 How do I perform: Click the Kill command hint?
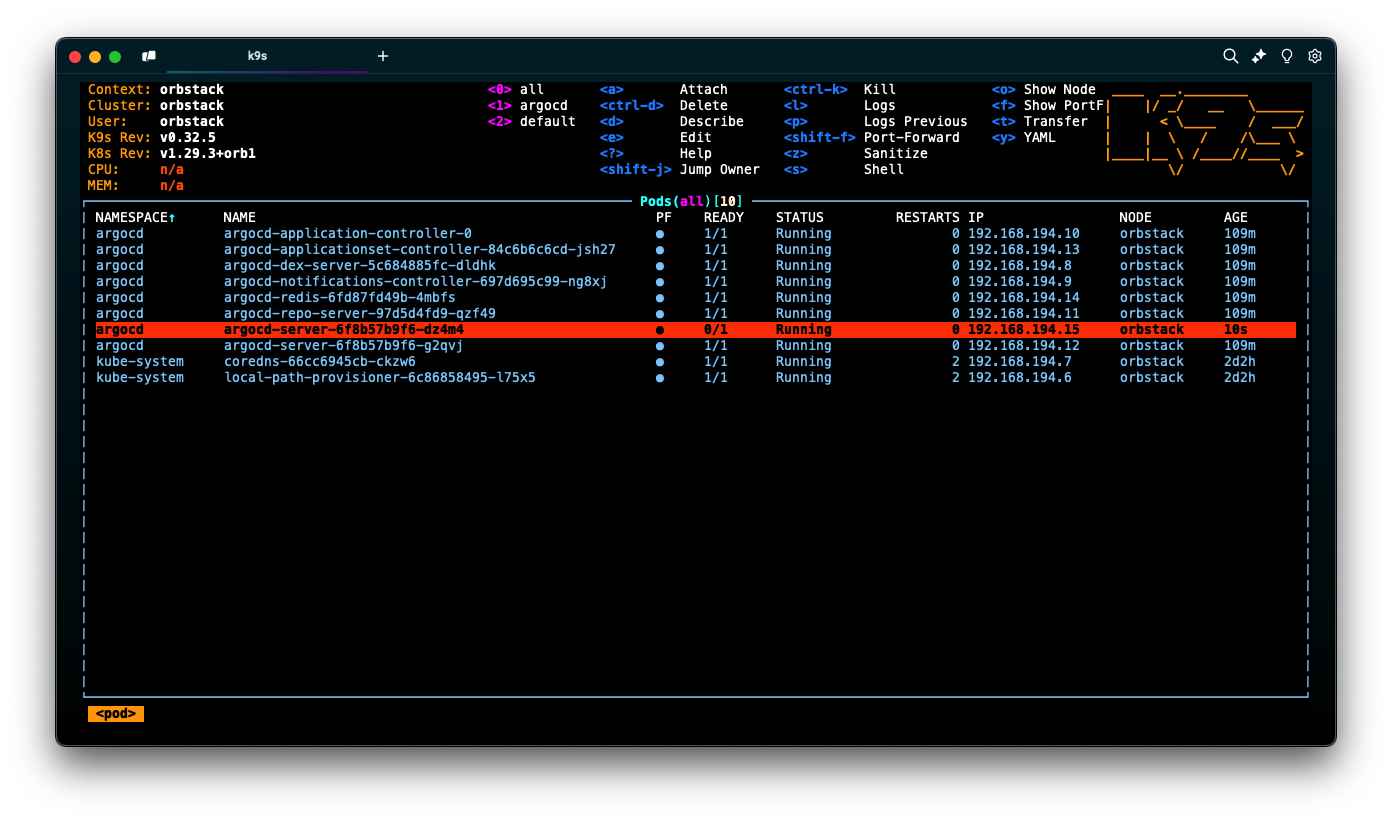point(880,90)
